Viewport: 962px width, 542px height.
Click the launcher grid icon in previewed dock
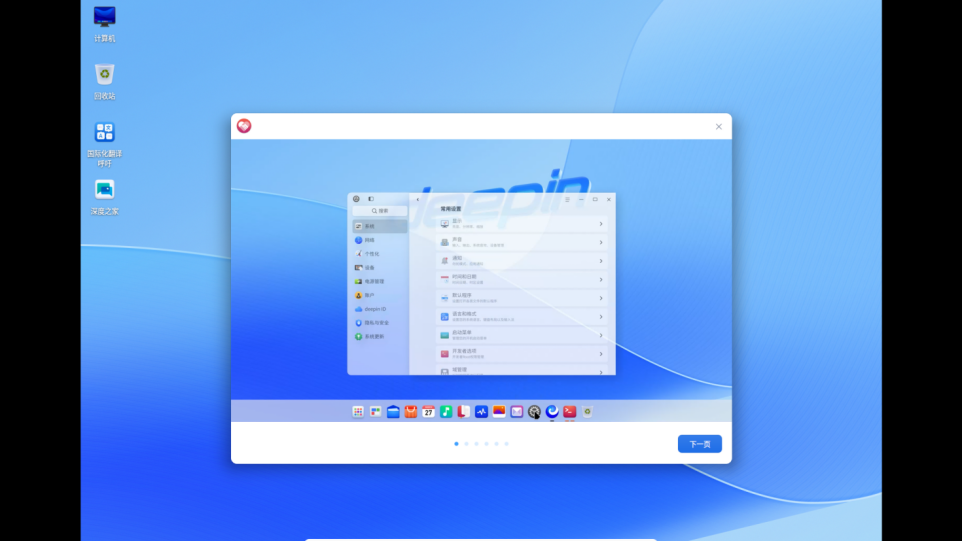coord(358,412)
